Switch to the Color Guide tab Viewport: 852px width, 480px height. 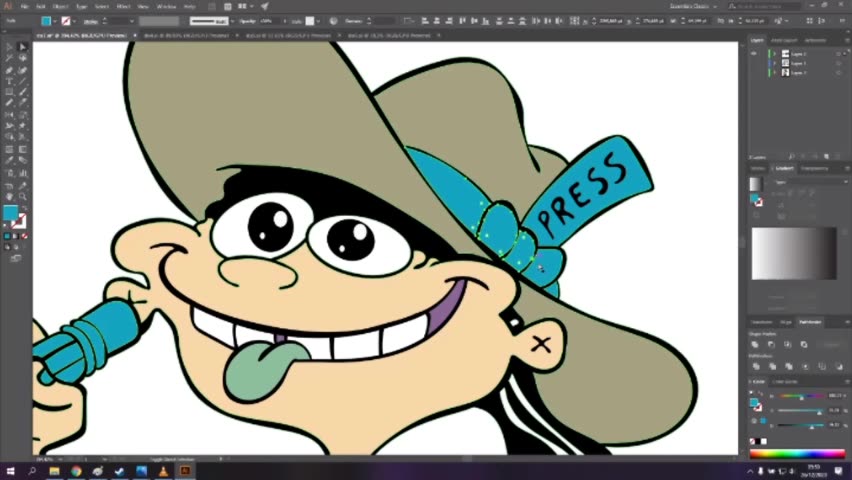pyautogui.click(x=786, y=382)
